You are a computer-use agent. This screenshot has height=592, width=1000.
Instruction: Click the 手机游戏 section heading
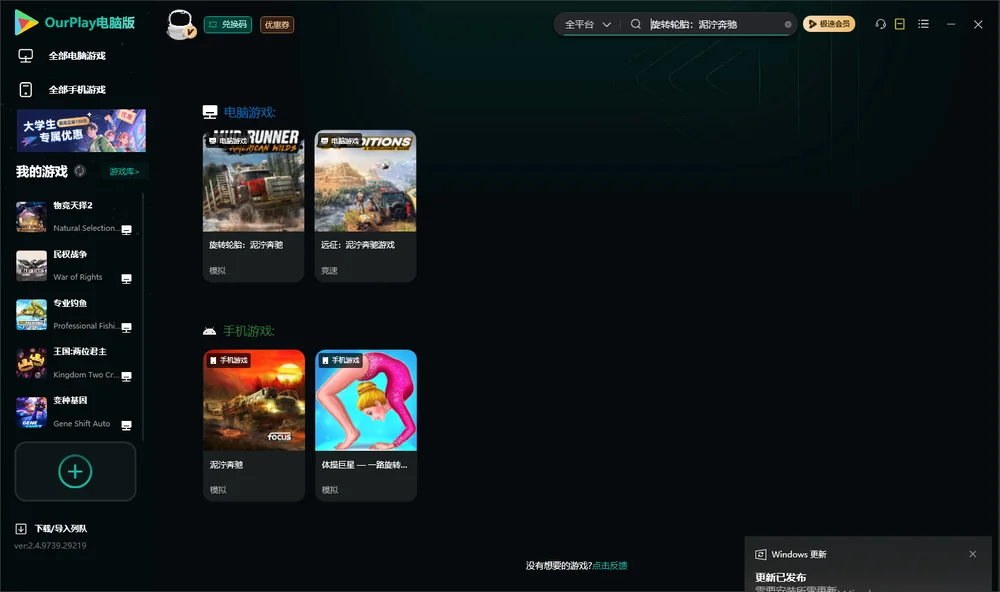click(x=249, y=331)
